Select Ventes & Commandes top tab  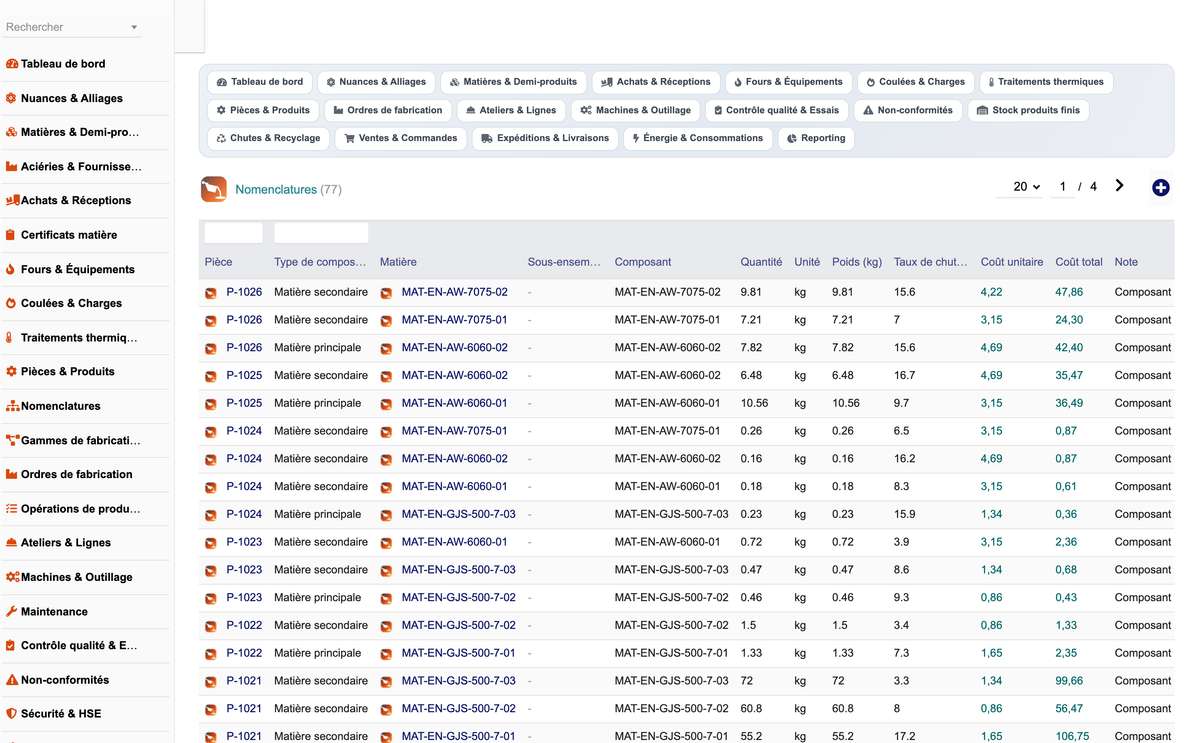(400, 138)
